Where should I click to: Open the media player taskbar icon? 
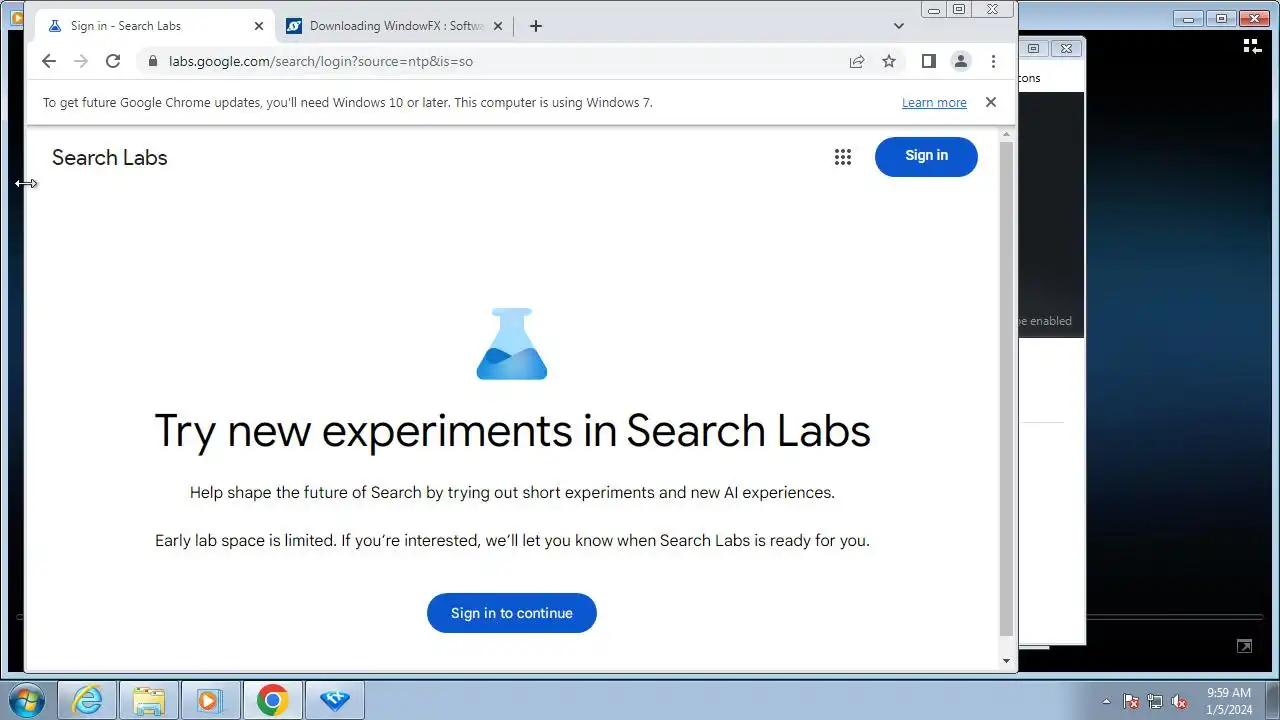pos(210,700)
